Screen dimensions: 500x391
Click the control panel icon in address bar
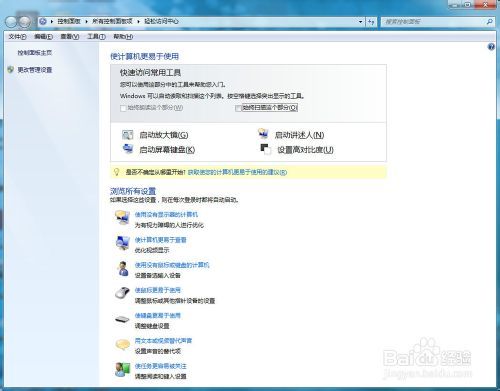coord(43,22)
